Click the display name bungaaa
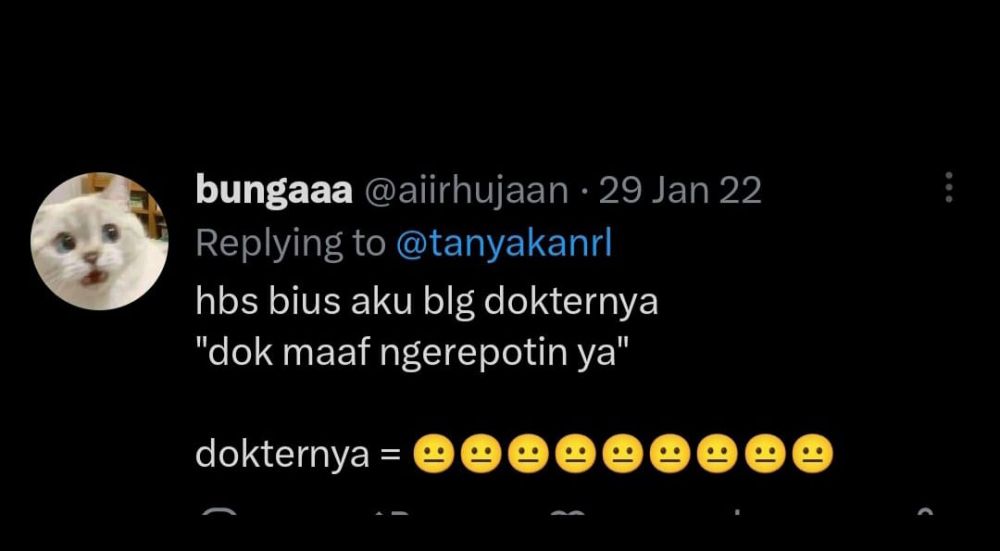The width and height of the screenshot is (1000, 551). pyautogui.click(x=274, y=190)
